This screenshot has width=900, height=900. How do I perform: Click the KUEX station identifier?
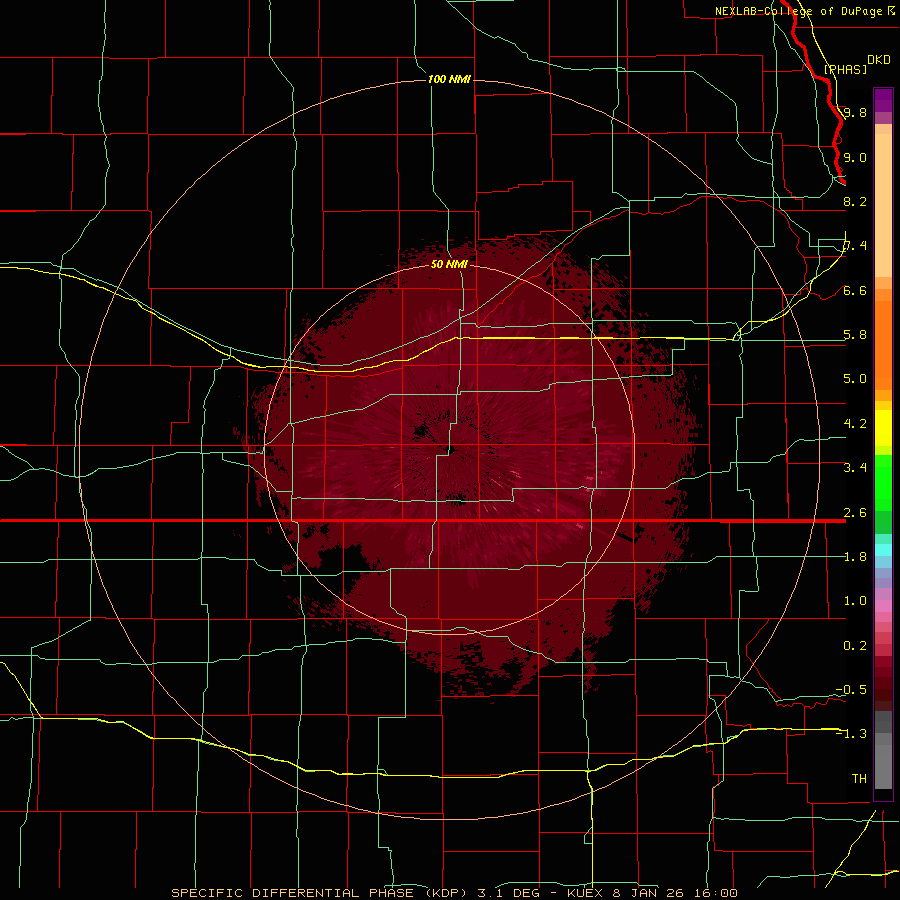click(x=585, y=893)
